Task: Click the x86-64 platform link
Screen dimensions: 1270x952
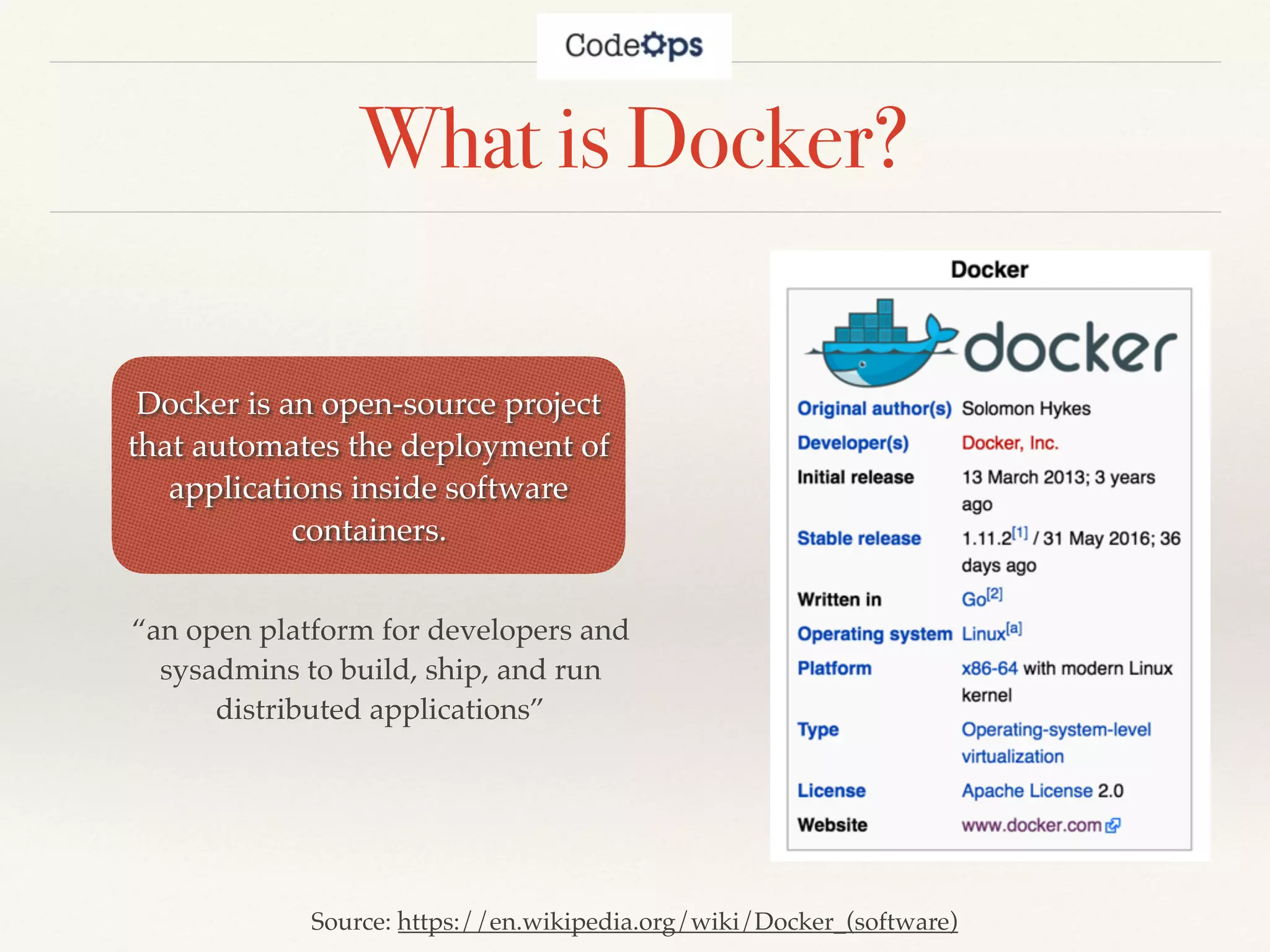Action: point(989,668)
